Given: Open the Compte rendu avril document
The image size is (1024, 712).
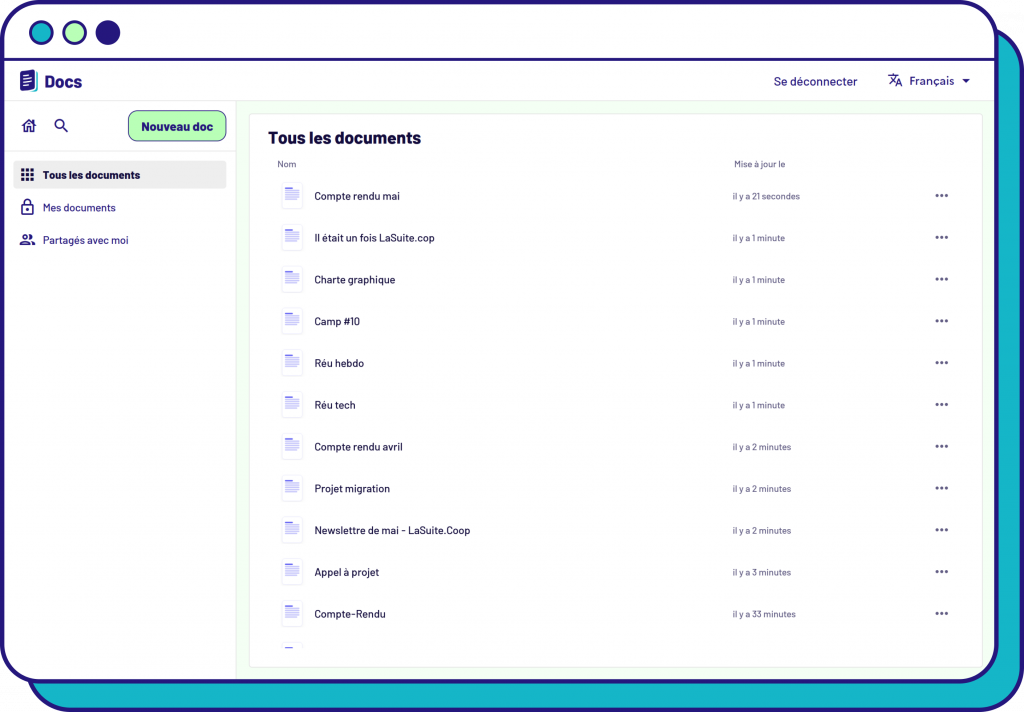Looking at the screenshot, I should pyautogui.click(x=359, y=447).
